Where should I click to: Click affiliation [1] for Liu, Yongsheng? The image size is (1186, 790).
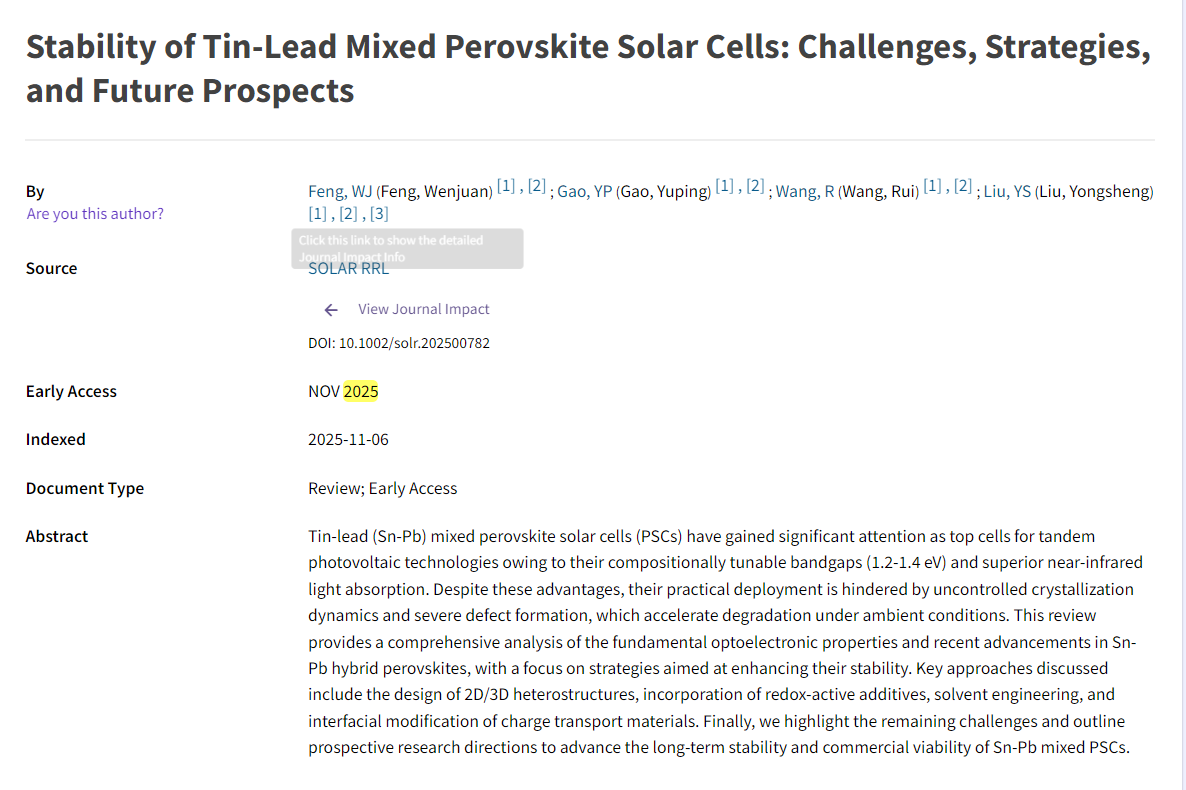tap(317, 213)
